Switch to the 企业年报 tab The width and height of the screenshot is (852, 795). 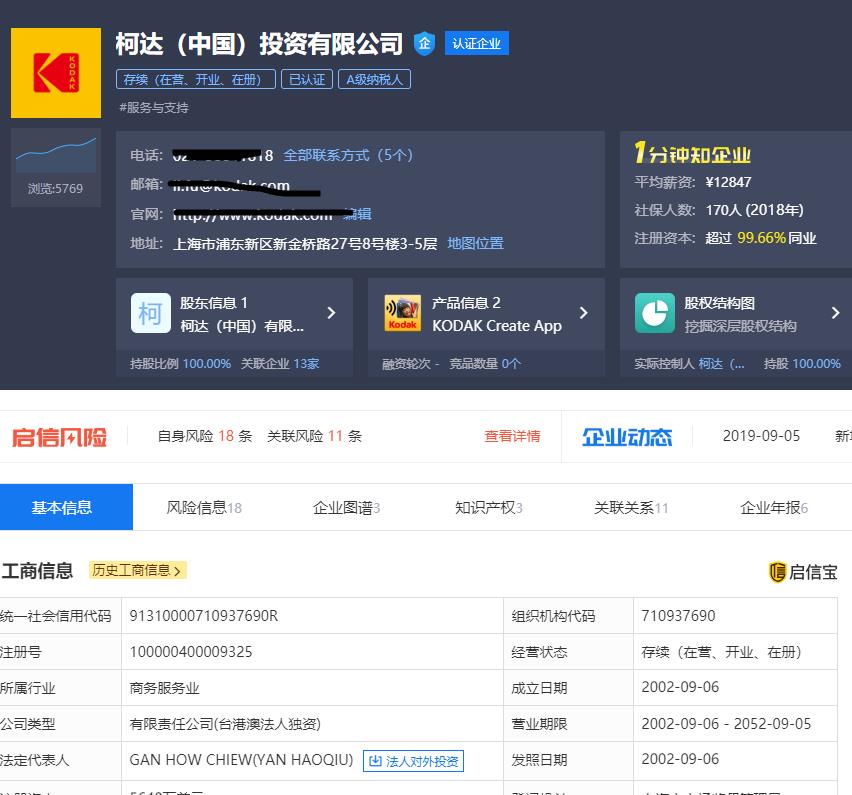pyautogui.click(x=774, y=508)
